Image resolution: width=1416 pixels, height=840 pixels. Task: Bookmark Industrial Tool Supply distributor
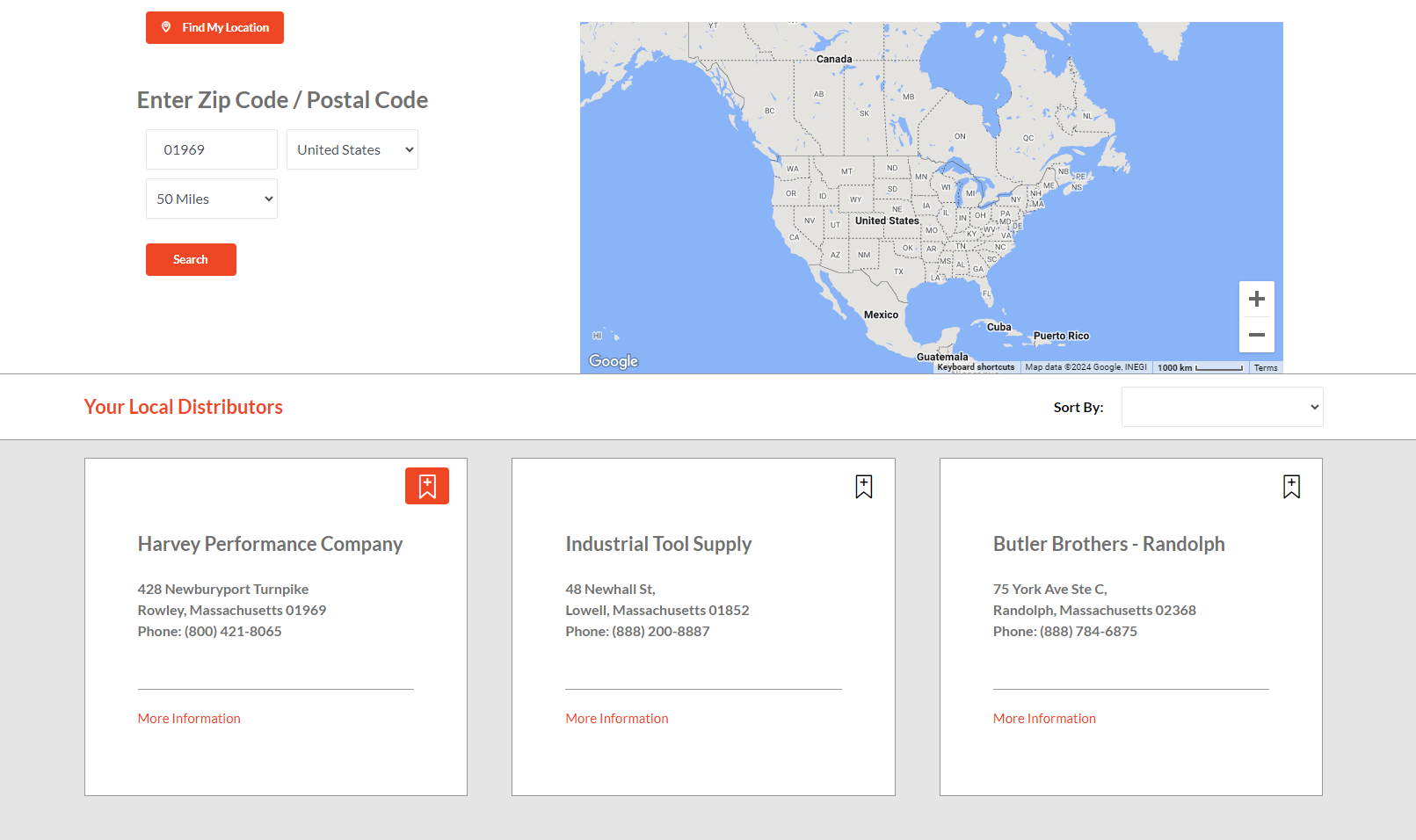pos(864,487)
